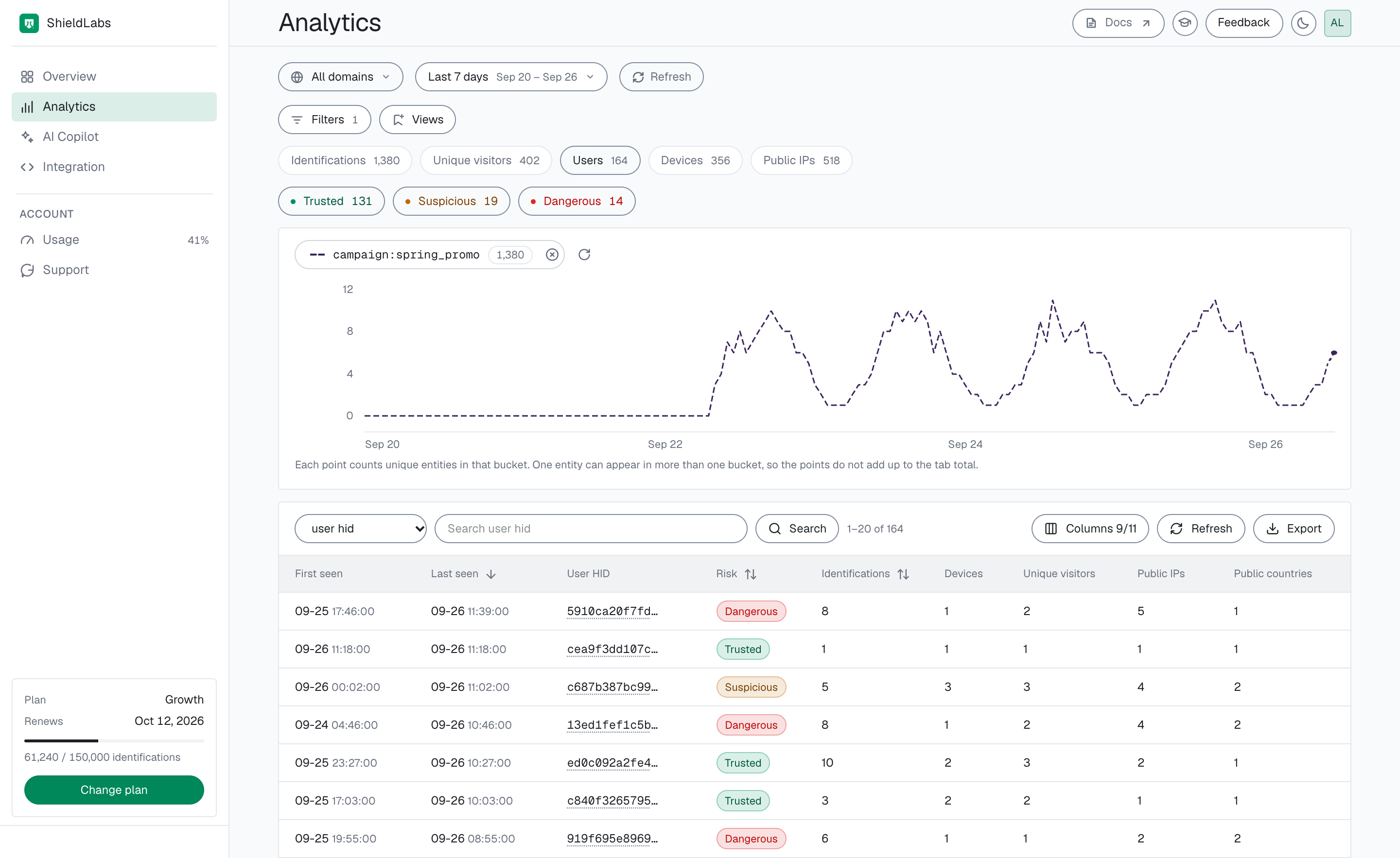Click Trusted badge in cea9f3dd107c row
This screenshot has width=1400, height=858.
[x=743, y=649]
